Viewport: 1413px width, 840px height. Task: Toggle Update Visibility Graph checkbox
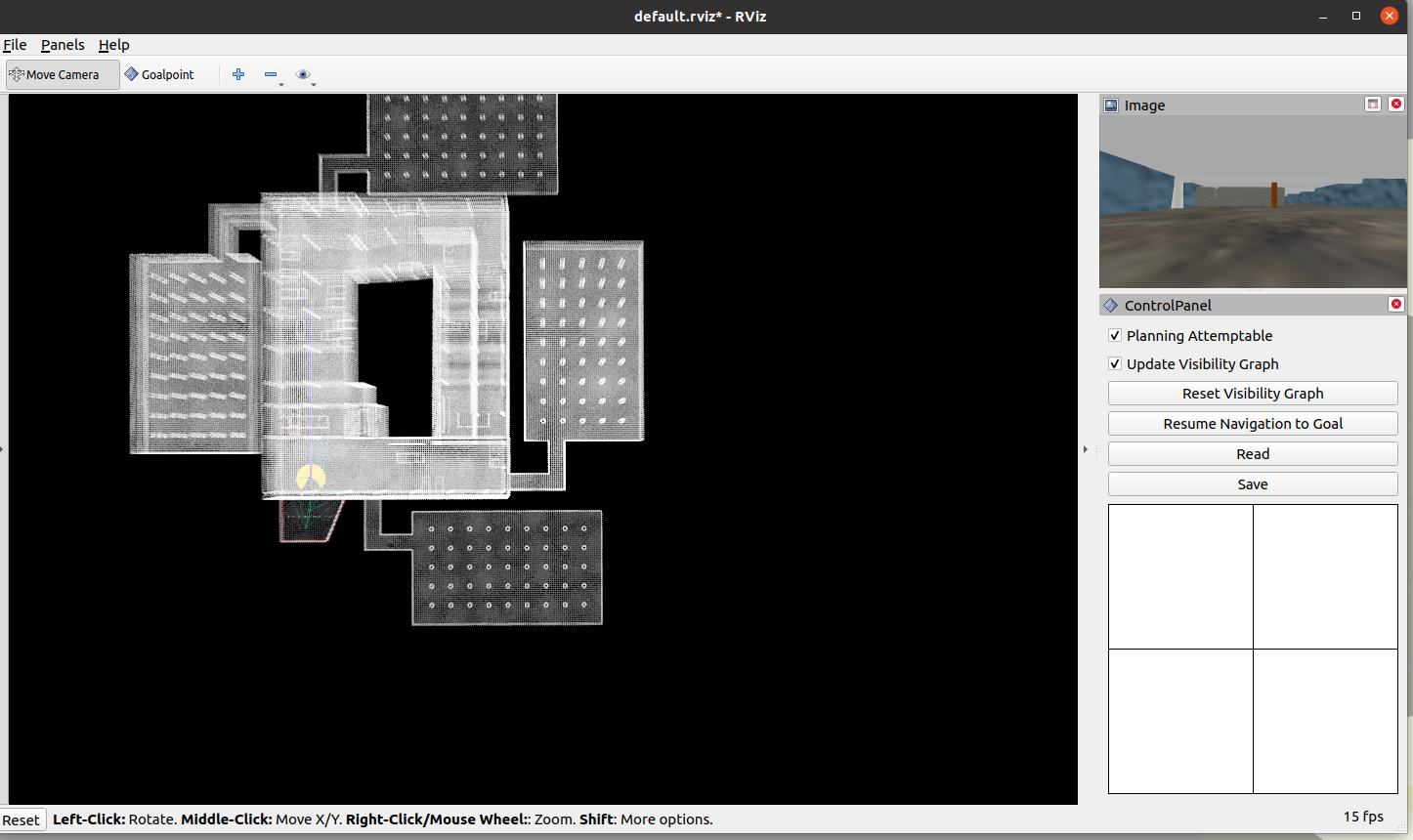pyautogui.click(x=1115, y=364)
